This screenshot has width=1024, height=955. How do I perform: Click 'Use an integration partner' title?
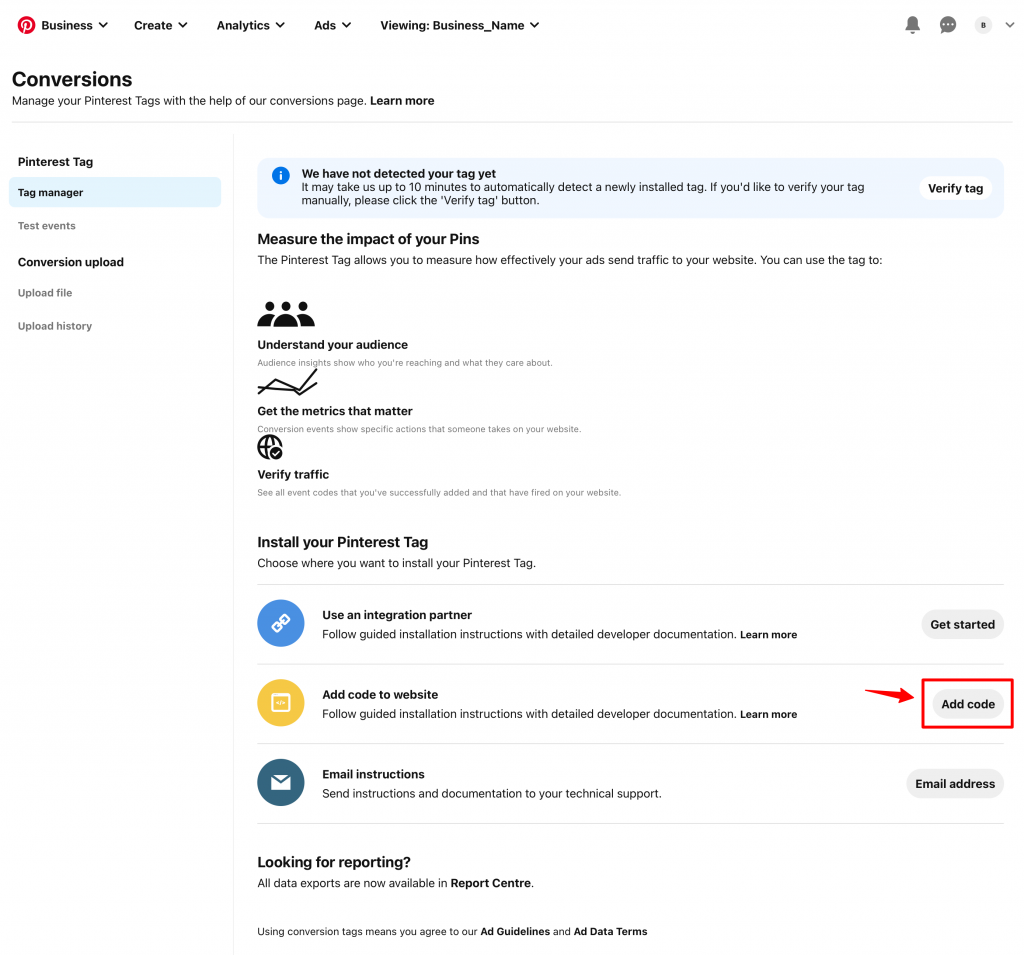[397, 615]
